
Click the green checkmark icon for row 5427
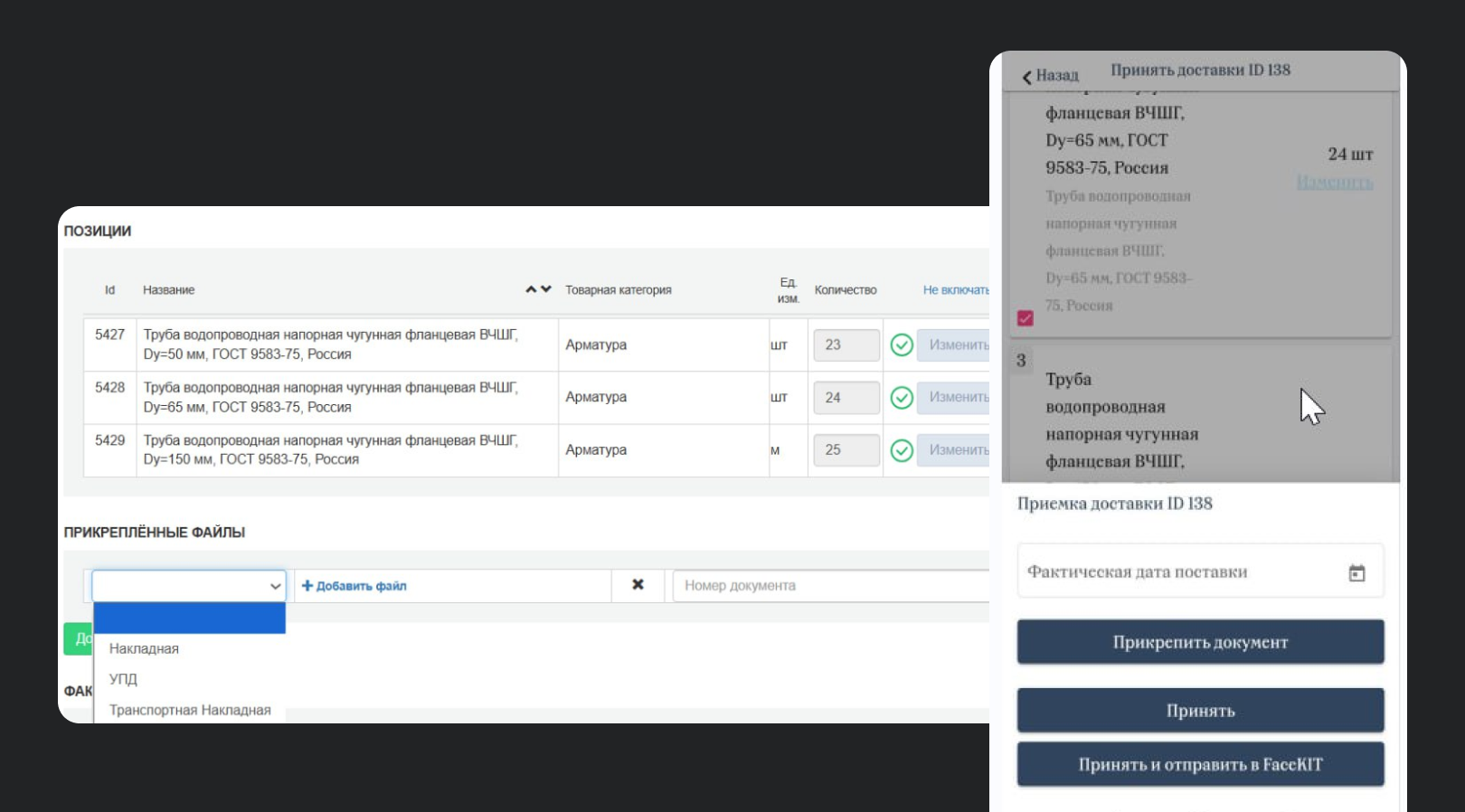tap(902, 345)
